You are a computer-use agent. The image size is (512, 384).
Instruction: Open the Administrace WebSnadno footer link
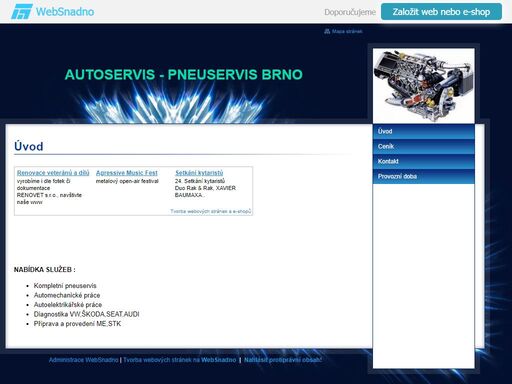[83, 360]
